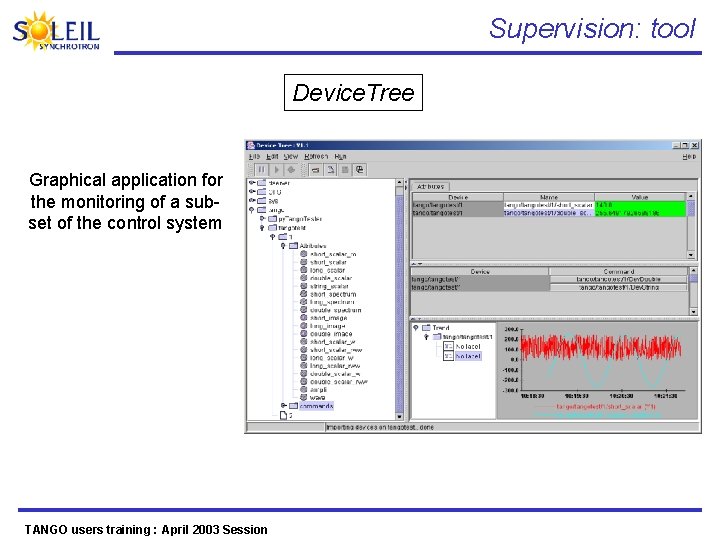The image size is (720, 540).
Task: Click the green value cell in the short_scalar row
Action: coord(640,205)
